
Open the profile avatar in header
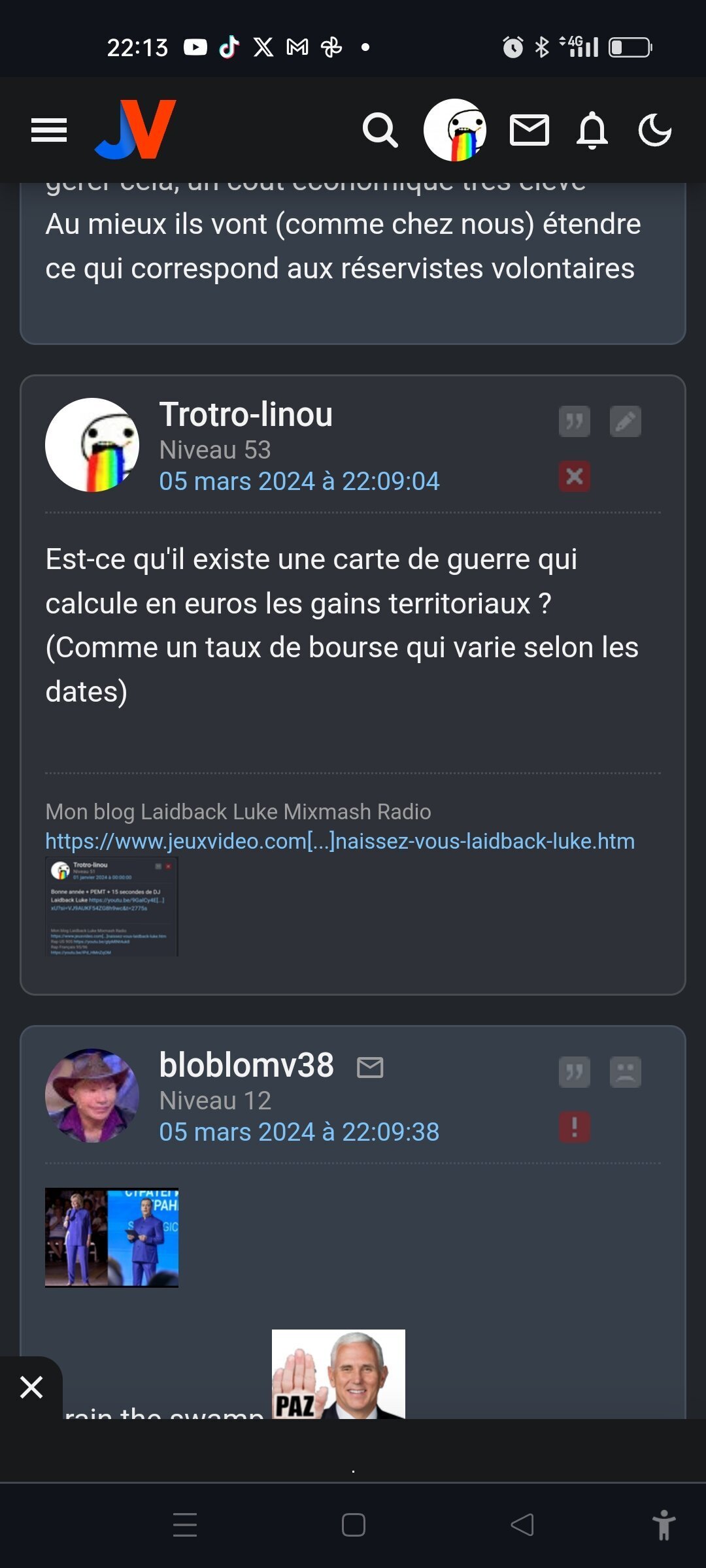455,130
